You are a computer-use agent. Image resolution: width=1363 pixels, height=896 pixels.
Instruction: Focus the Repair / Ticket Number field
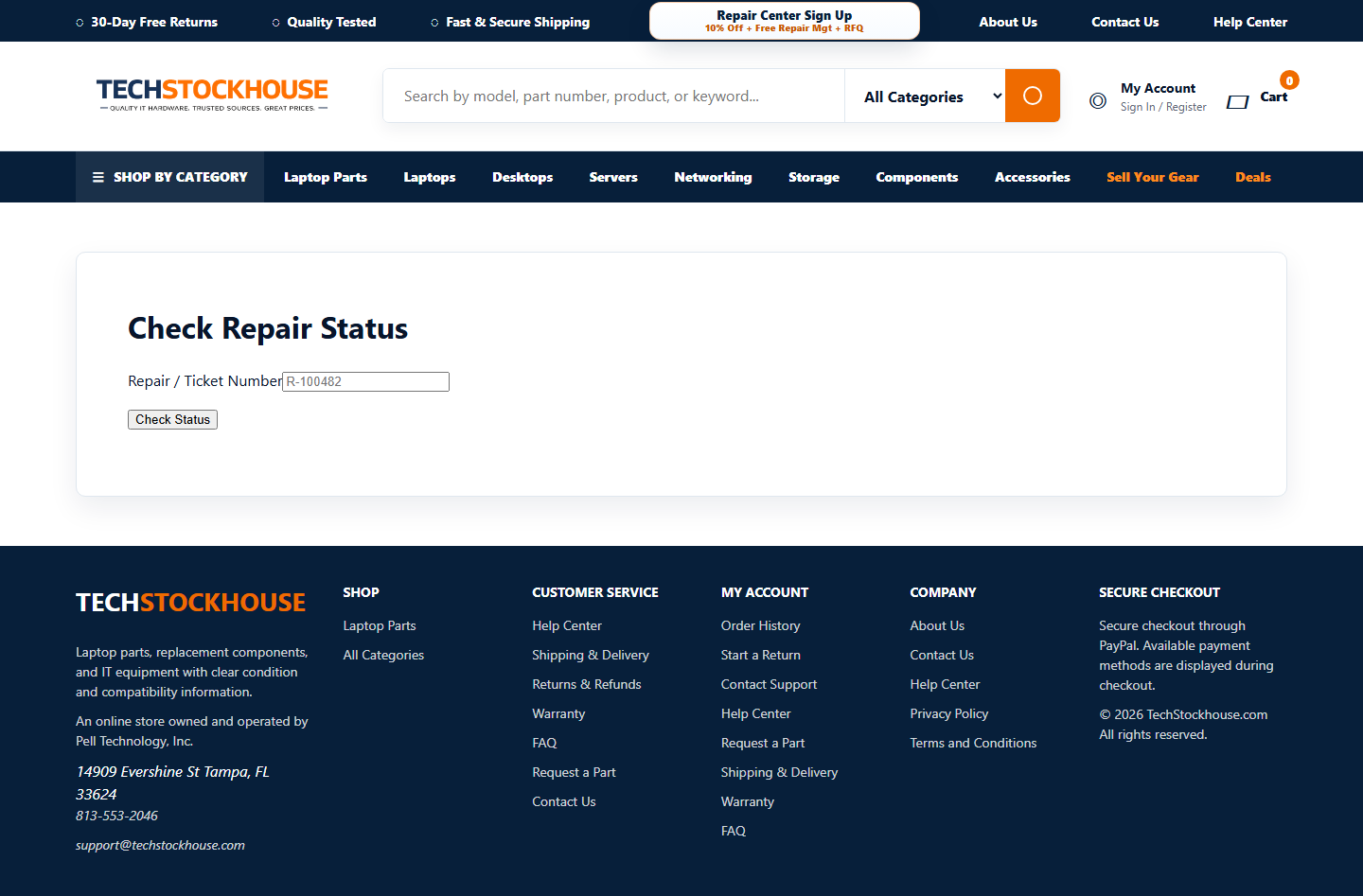coord(365,381)
